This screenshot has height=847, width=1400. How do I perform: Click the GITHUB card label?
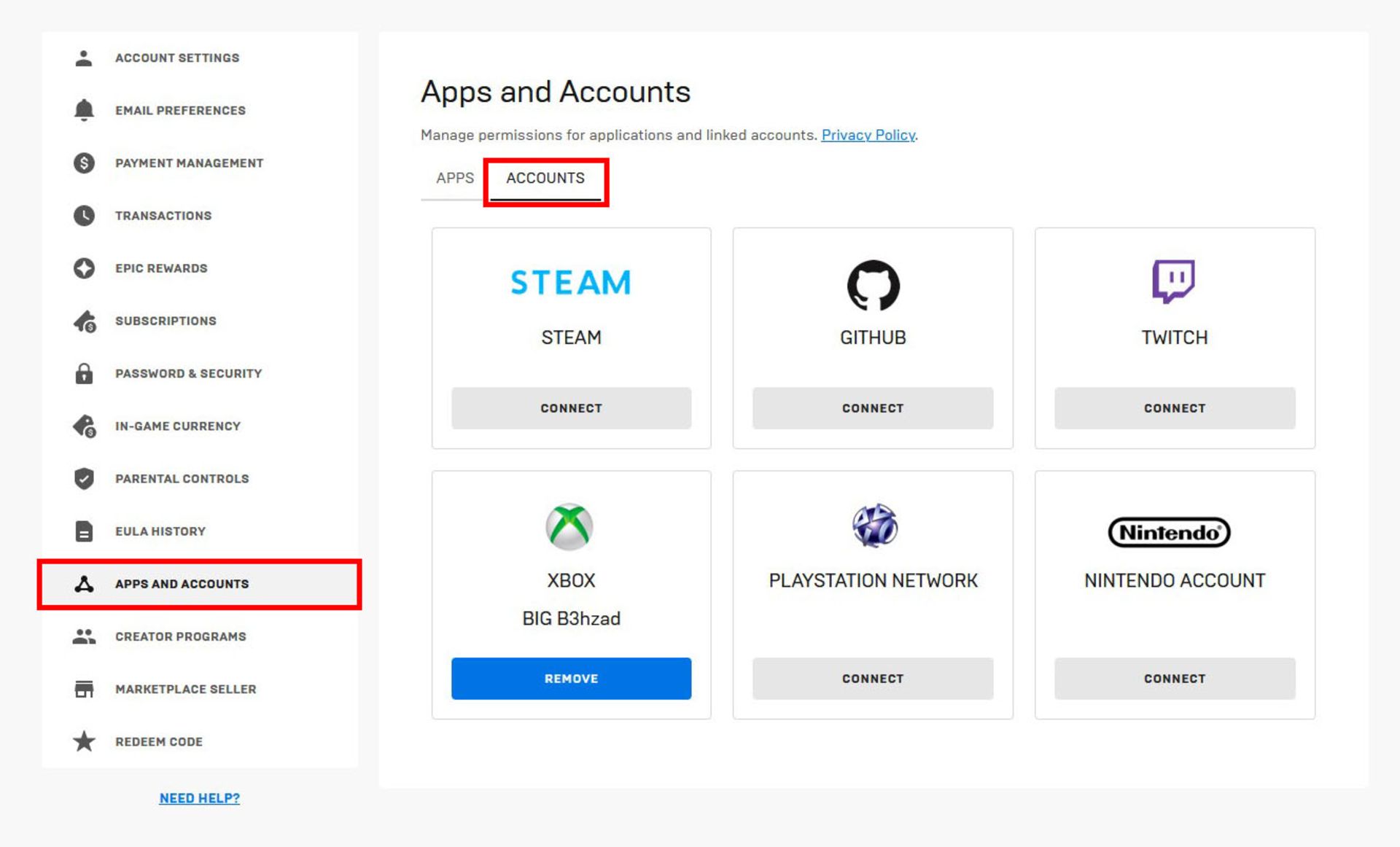(x=873, y=337)
